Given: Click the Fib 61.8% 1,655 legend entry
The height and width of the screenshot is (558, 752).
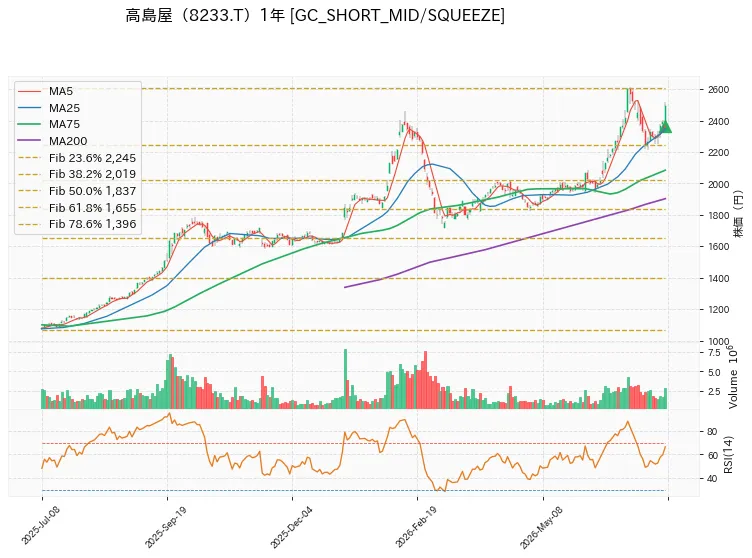Looking at the screenshot, I should (x=93, y=208).
